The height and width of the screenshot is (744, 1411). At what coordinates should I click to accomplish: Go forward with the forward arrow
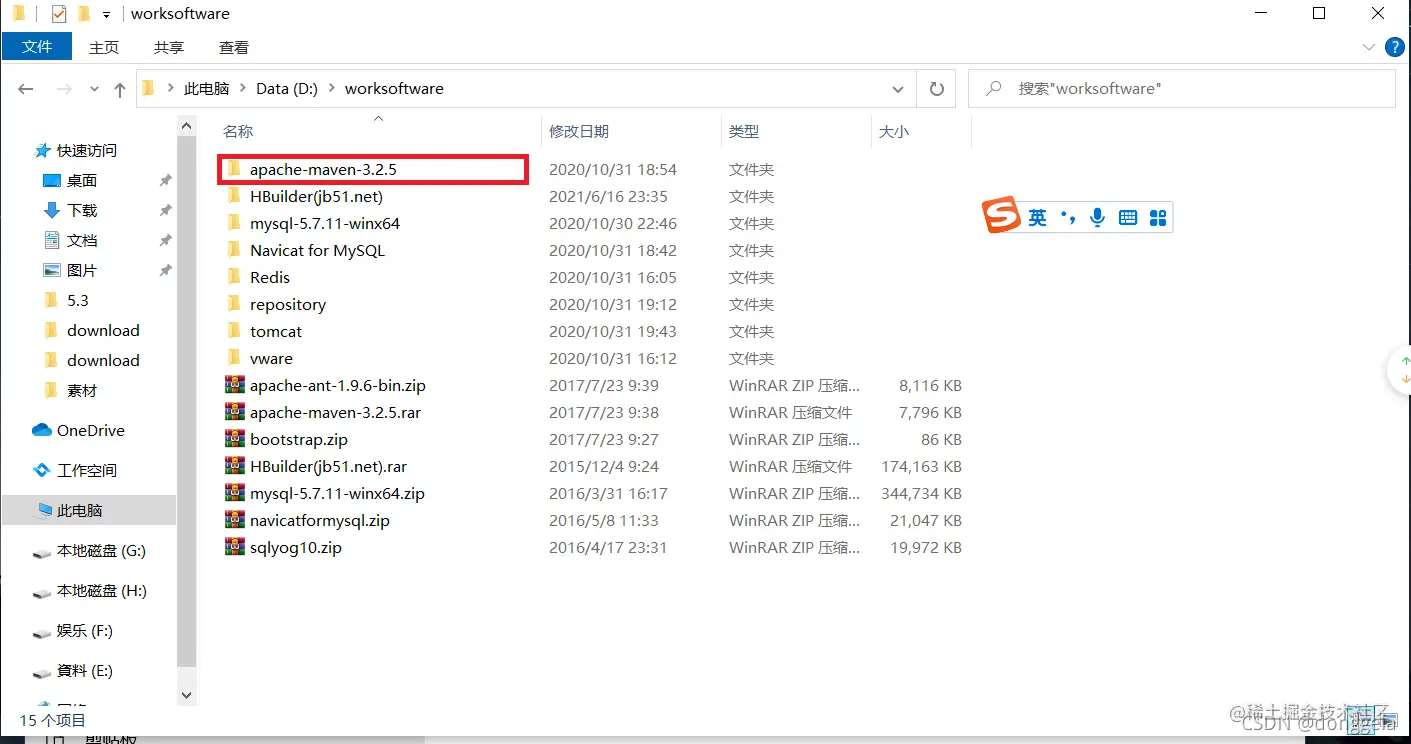[x=64, y=89]
